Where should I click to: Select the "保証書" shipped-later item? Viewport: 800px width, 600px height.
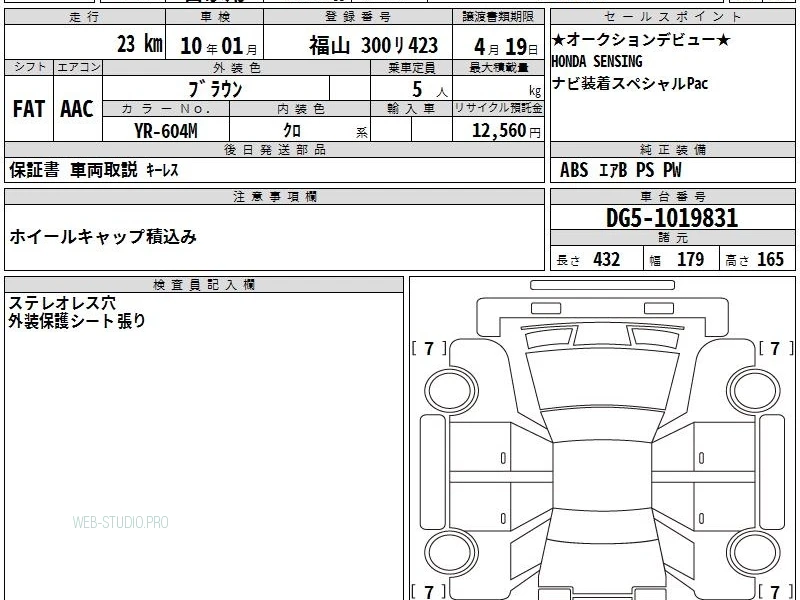click(34, 169)
